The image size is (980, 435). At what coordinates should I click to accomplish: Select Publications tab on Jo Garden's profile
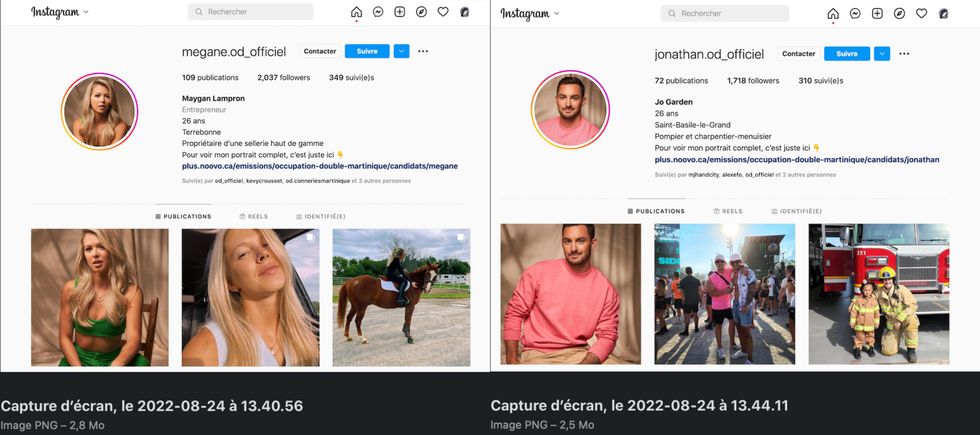[656, 211]
